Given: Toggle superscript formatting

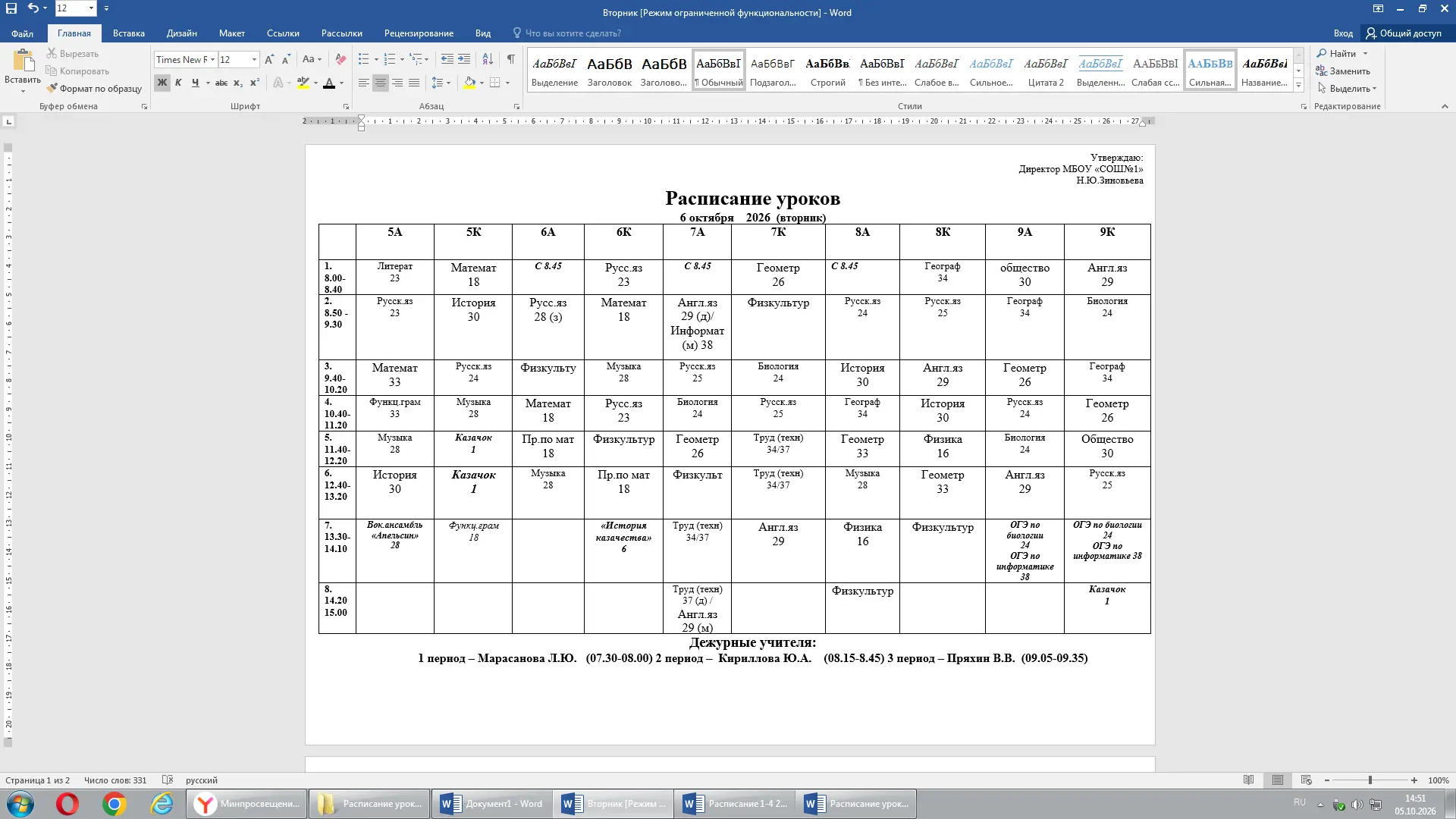Looking at the screenshot, I should point(254,83).
